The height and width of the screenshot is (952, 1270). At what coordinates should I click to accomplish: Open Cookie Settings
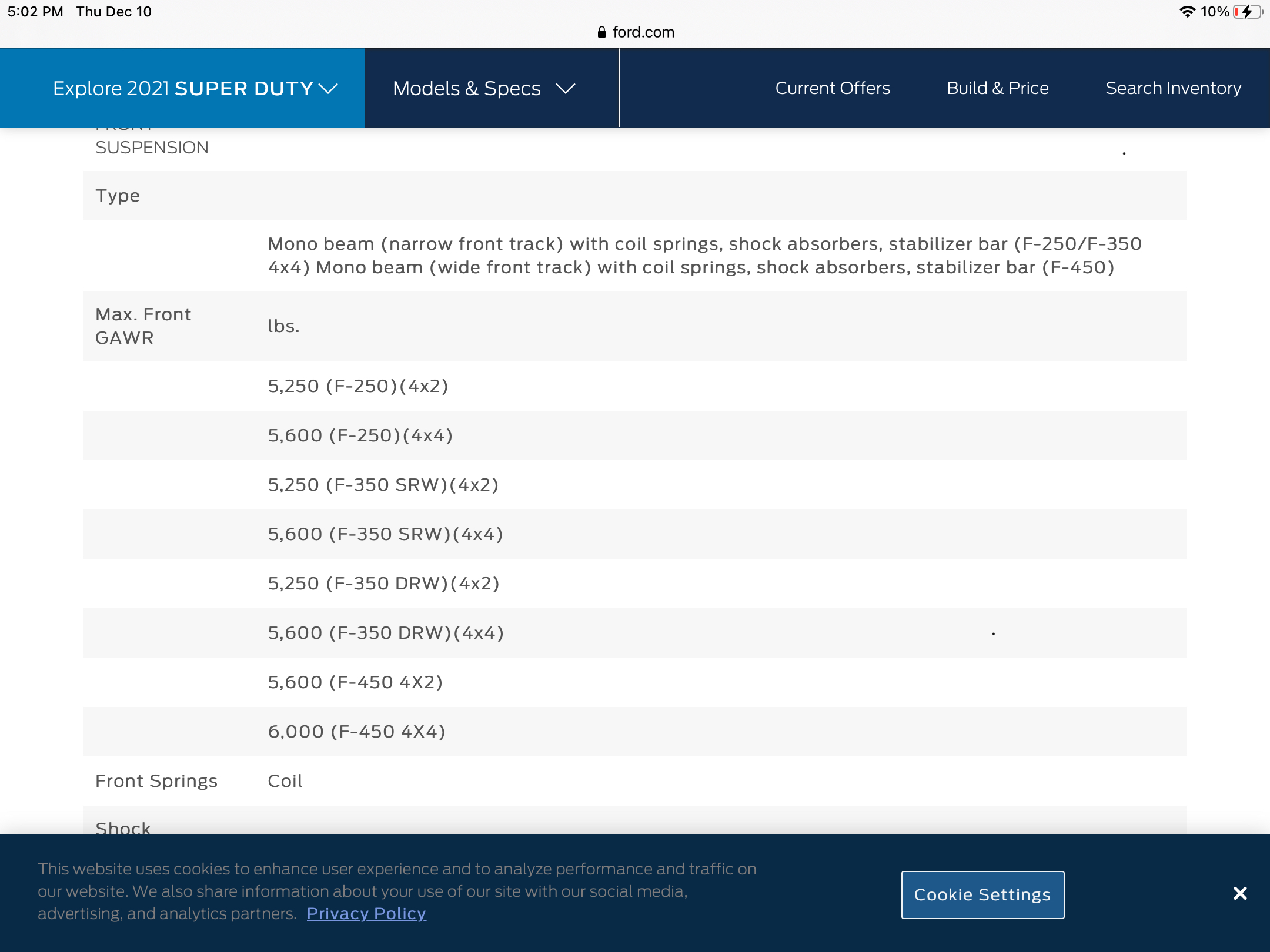982,894
